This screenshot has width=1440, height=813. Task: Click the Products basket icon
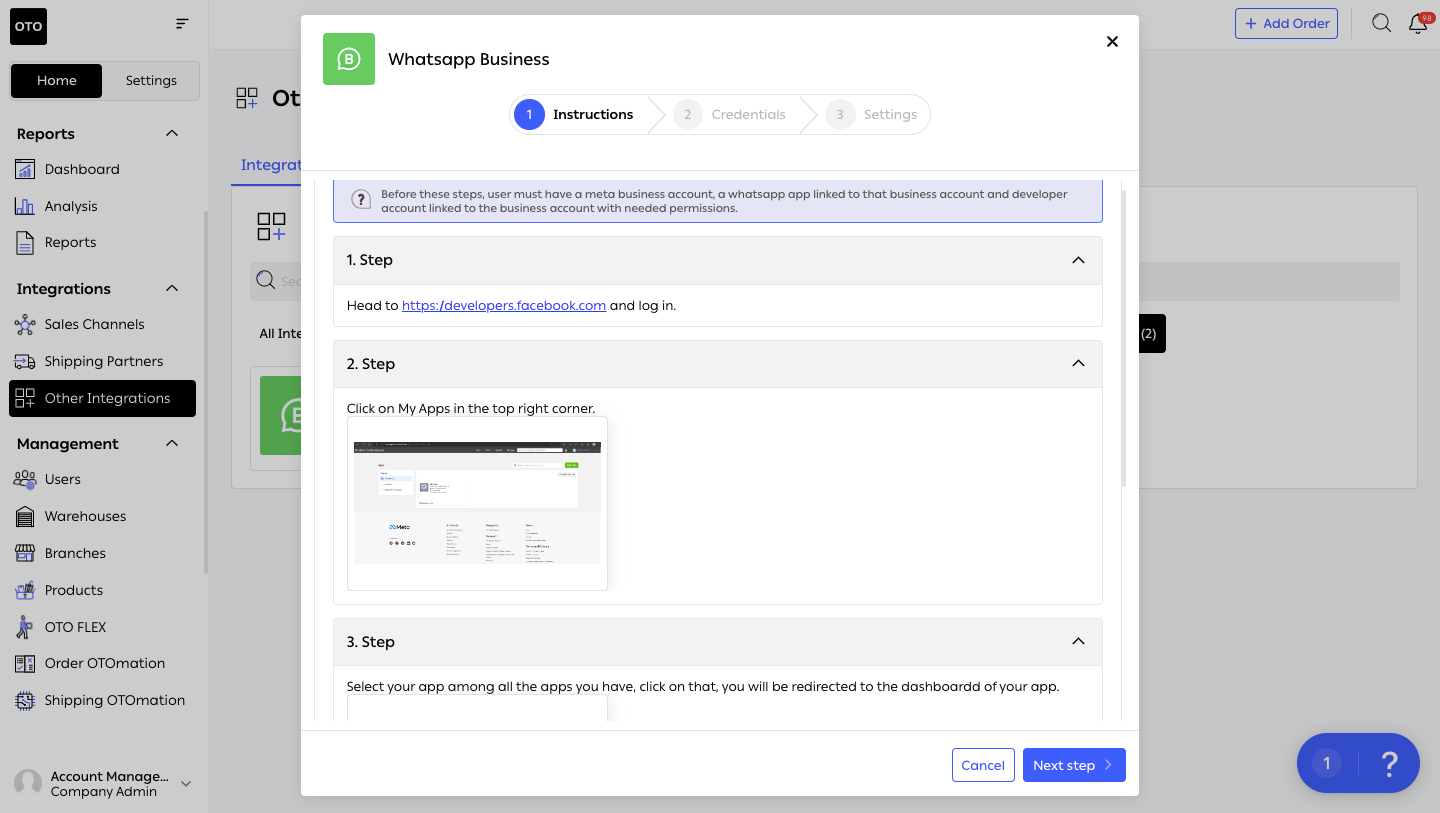tap(25, 590)
